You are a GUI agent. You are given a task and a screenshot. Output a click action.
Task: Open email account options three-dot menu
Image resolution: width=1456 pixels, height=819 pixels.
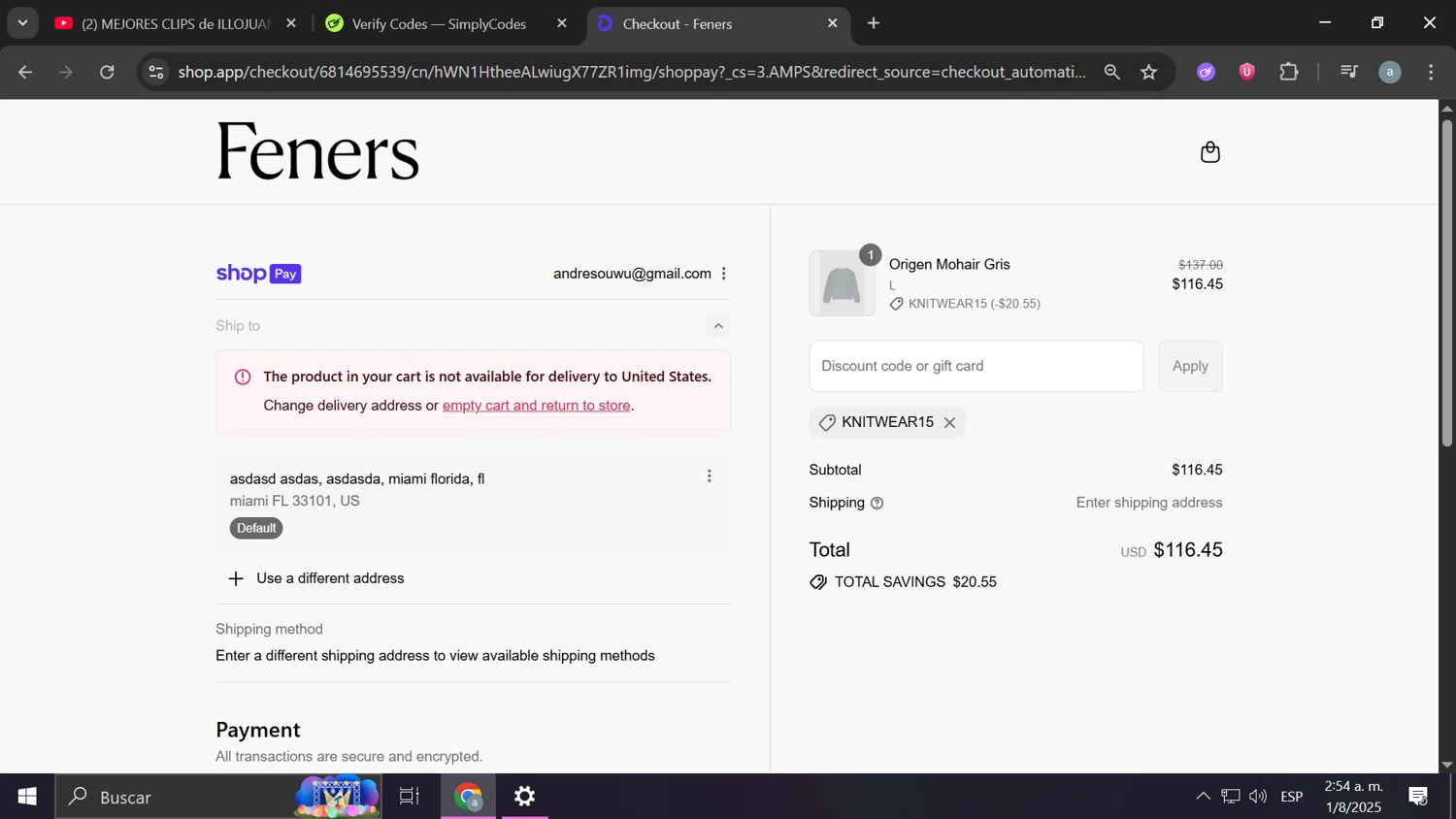(724, 274)
